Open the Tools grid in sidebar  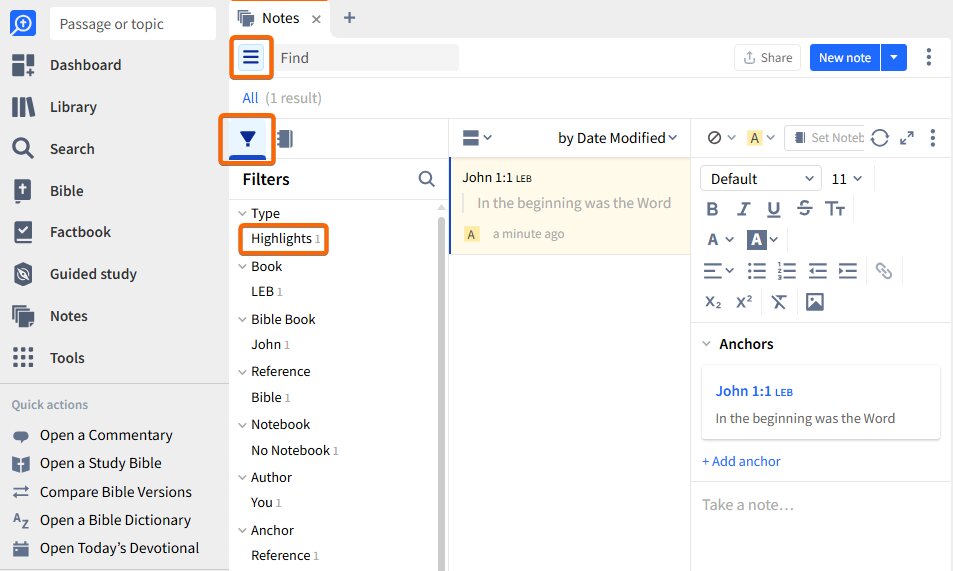pyautogui.click(x=49, y=358)
